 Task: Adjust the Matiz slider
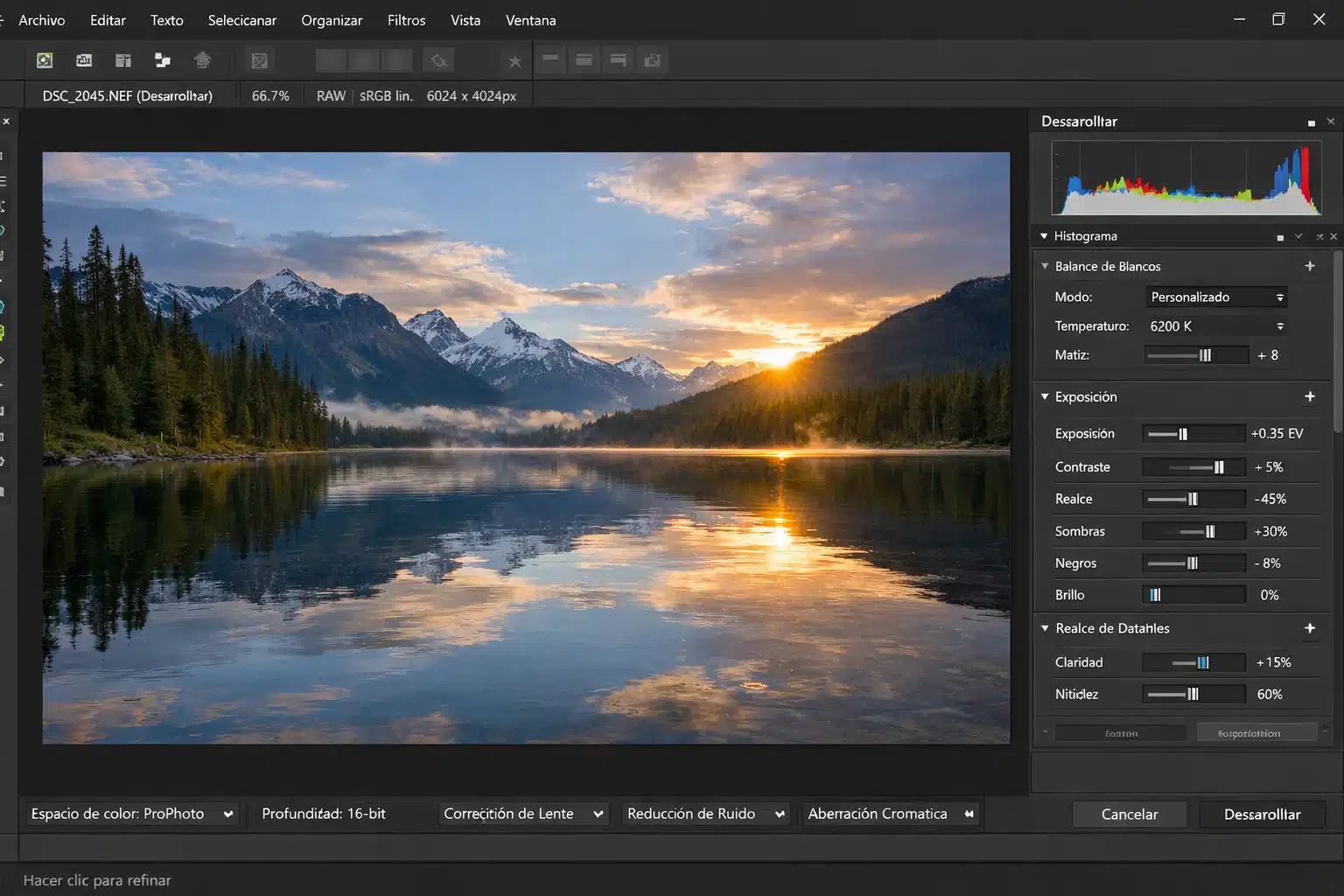coord(1207,354)
